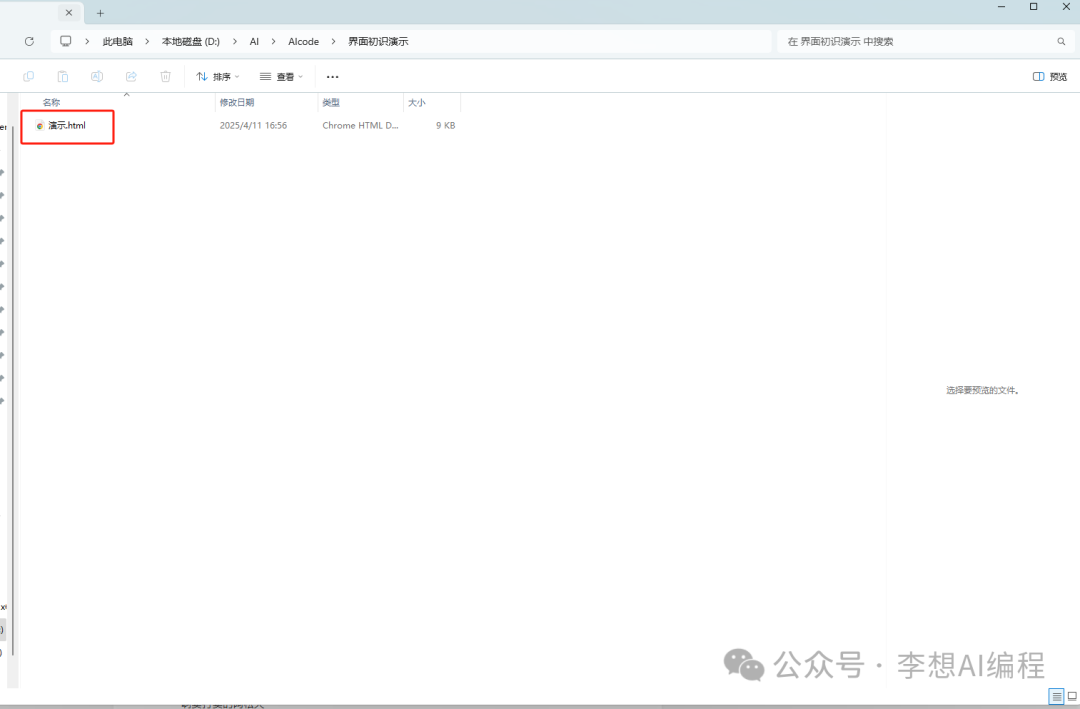Expand chevron after 本地磁盘 (D:) breadcrumb
This screenshot has height=709, width=1080.
click(x=235, y=41)
